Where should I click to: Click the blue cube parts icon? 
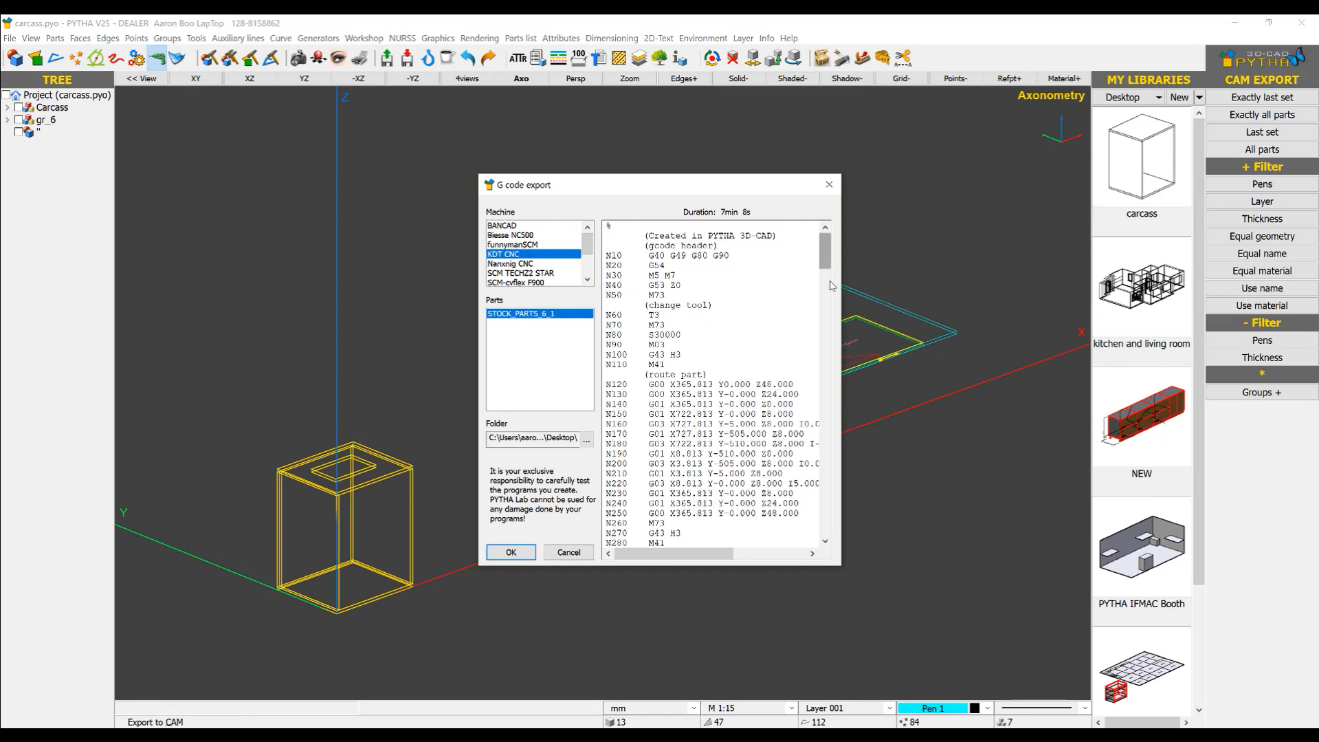coord(14,58)
